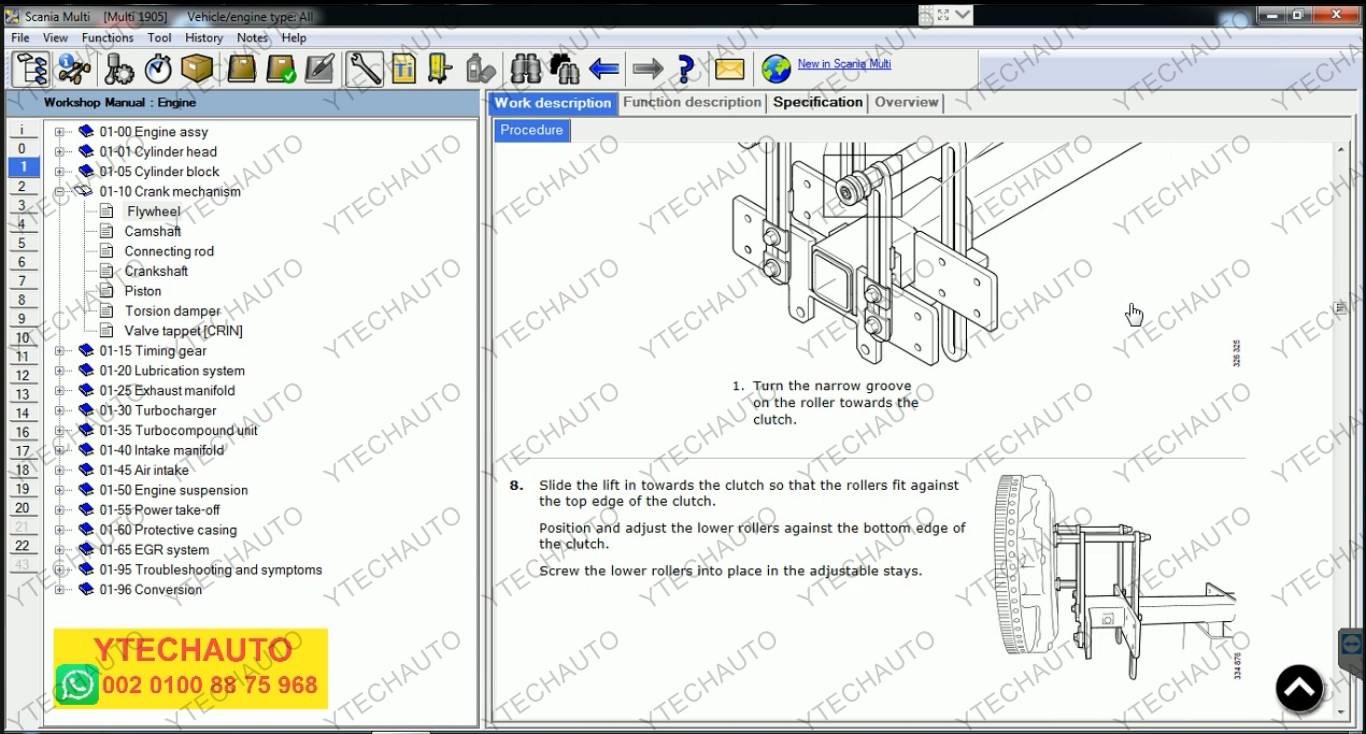
Task: Expand the 01-30 Turbocharger node
Action: pyautogui.click(x=60, y=411)
